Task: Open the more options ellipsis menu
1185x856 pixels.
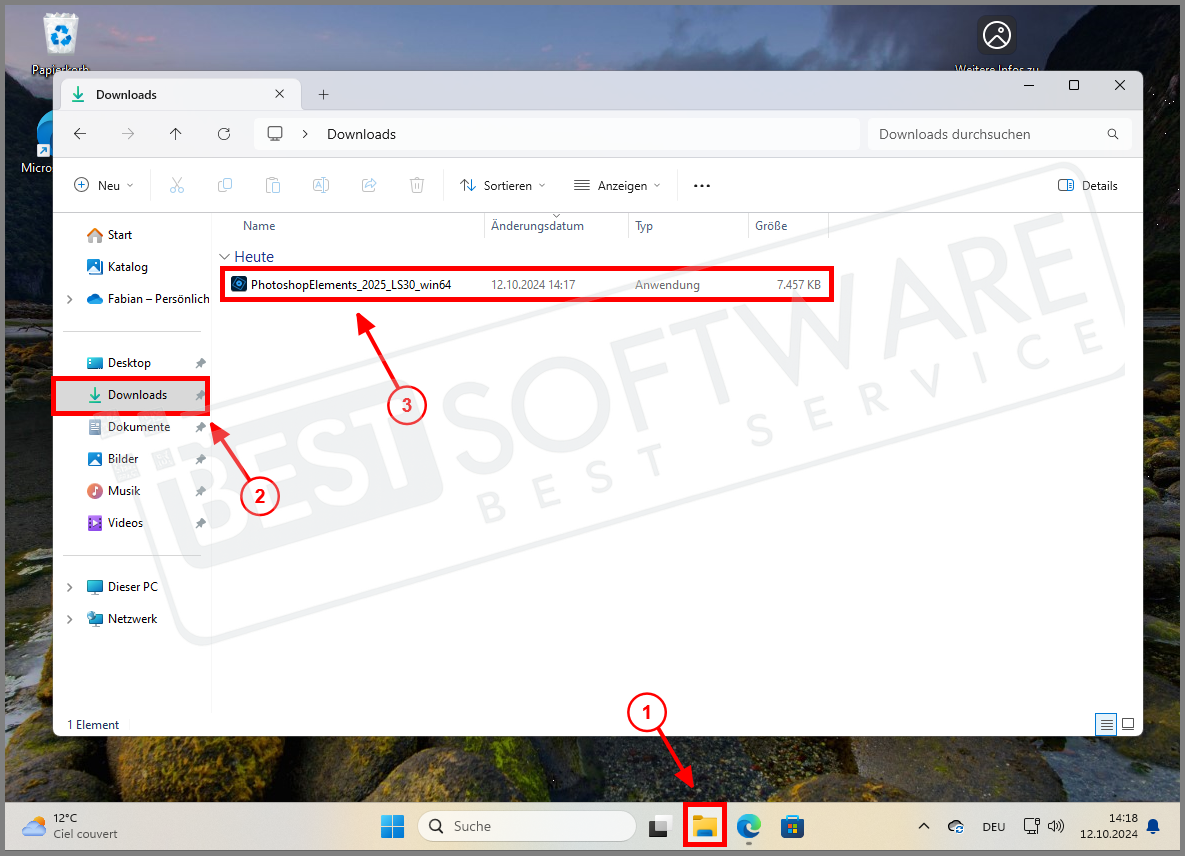Action: (x=702, y=186)
